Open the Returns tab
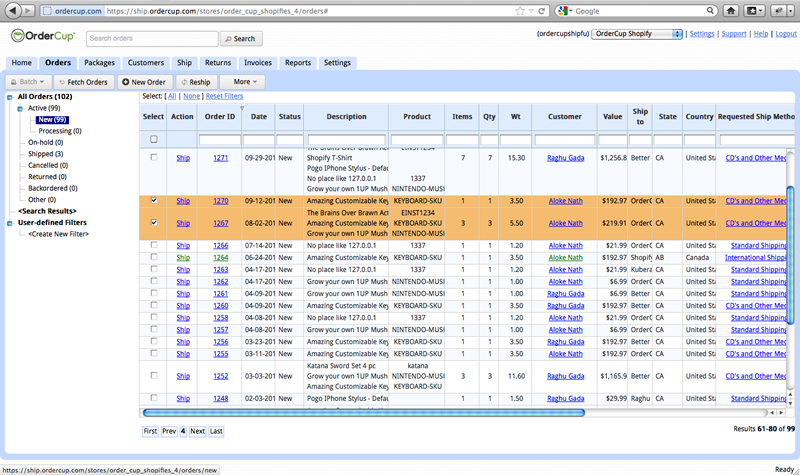The width and height of the screenshot is (800, 475). click(x=218, y=63)
